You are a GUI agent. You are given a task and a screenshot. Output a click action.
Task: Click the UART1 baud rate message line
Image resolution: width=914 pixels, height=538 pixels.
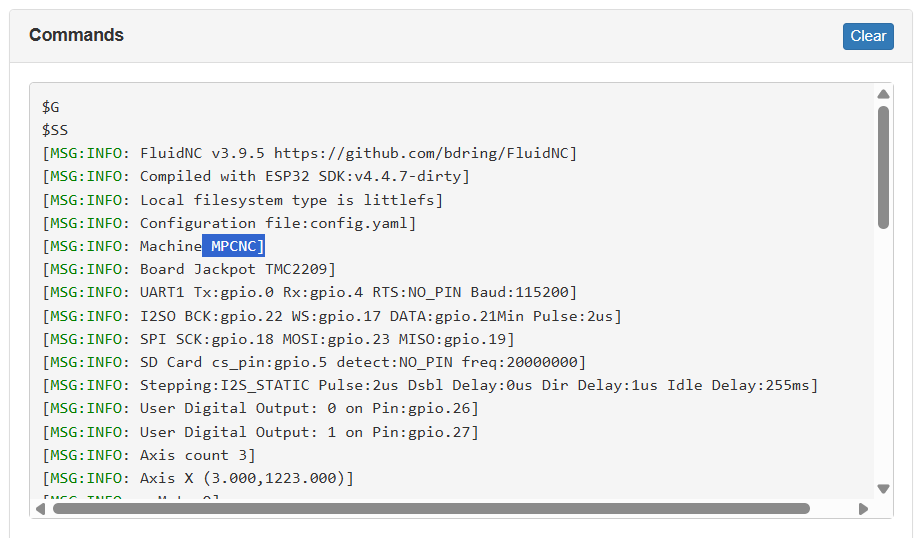tap(309, 292)
